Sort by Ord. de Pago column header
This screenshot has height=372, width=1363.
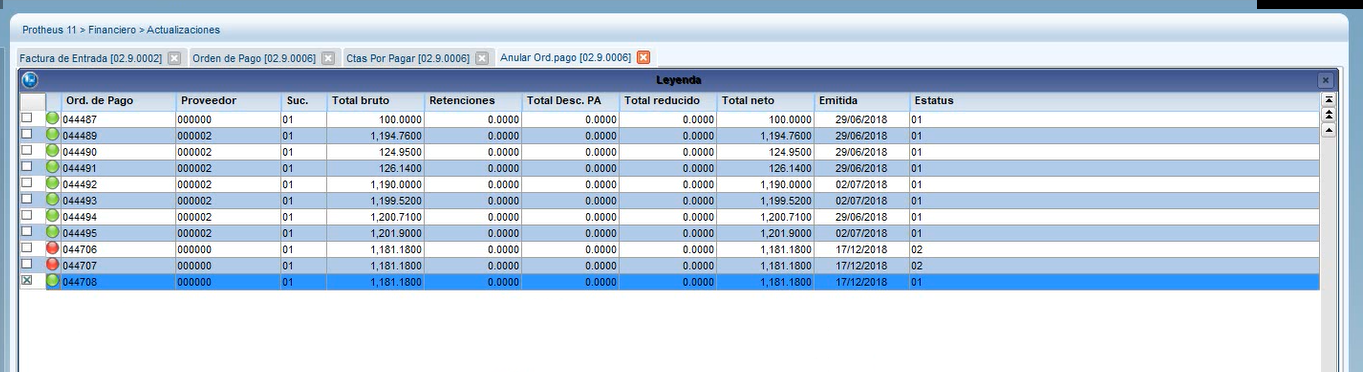tap(118, 101)
